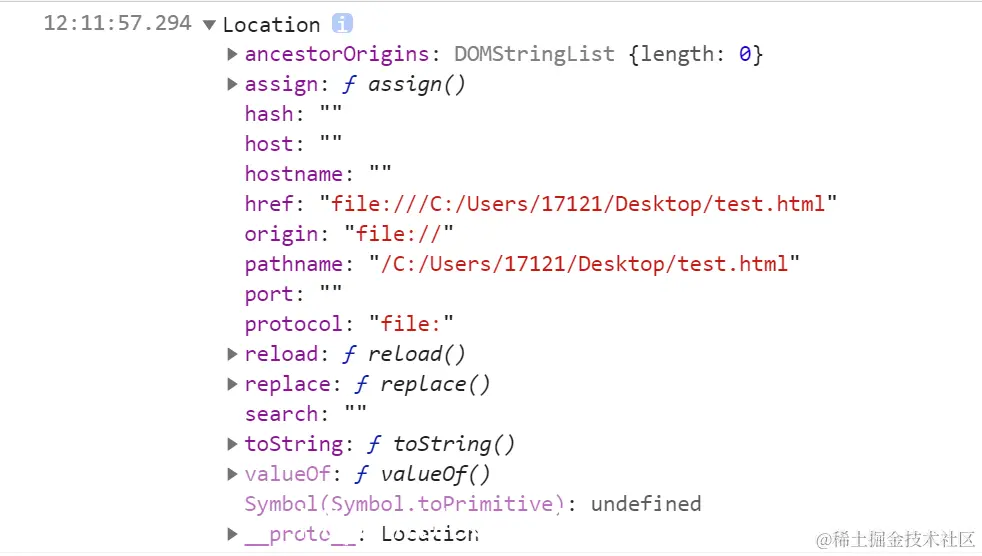Click the port property name
The width and height of the screenshot is (982, 556).
point(269,294)
